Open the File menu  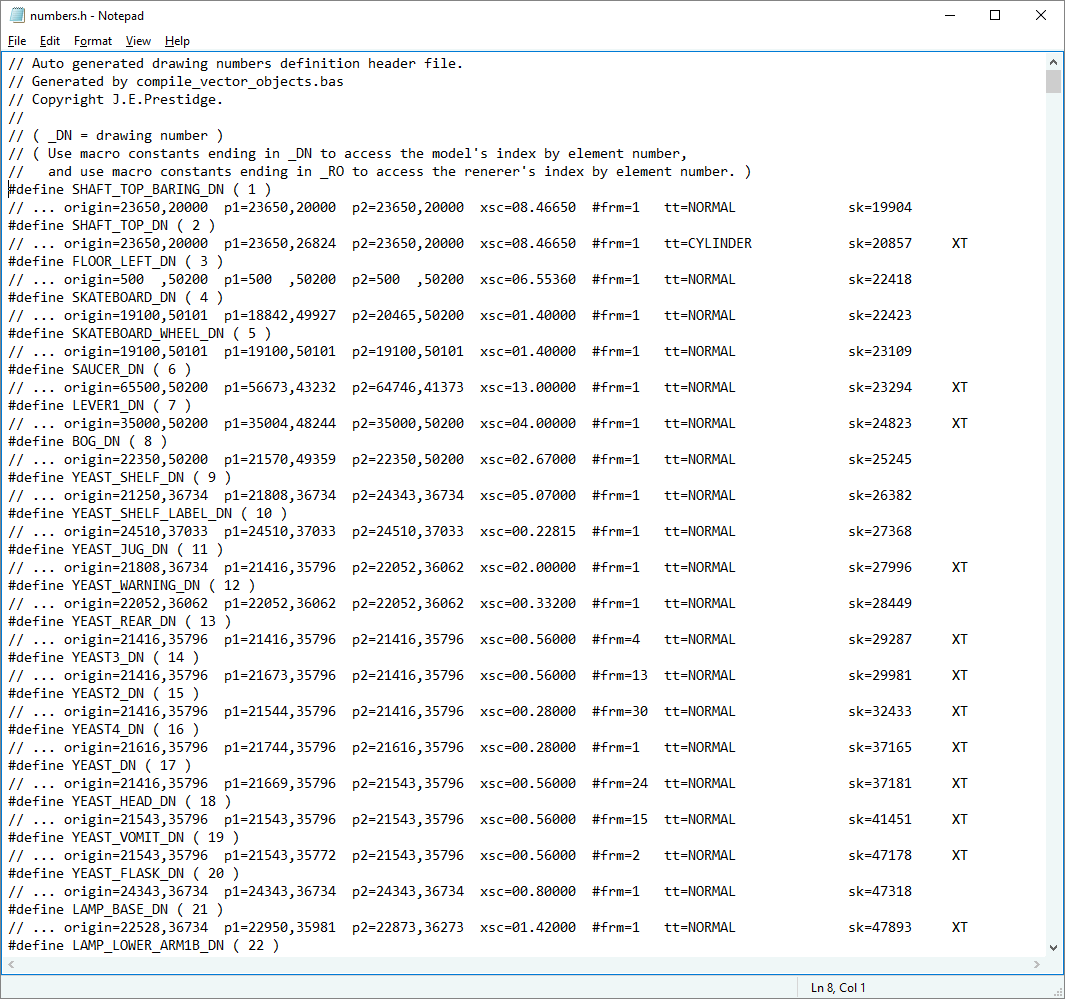pyautogui.click(x=17, y=41)
